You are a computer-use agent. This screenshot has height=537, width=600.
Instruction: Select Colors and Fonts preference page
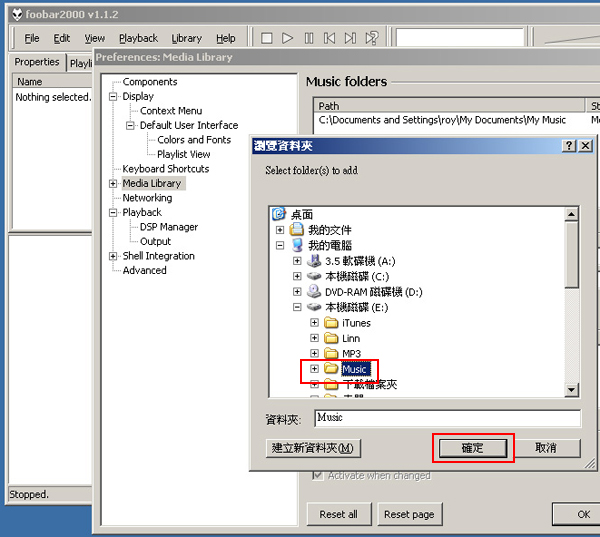(x=194, y=140)
